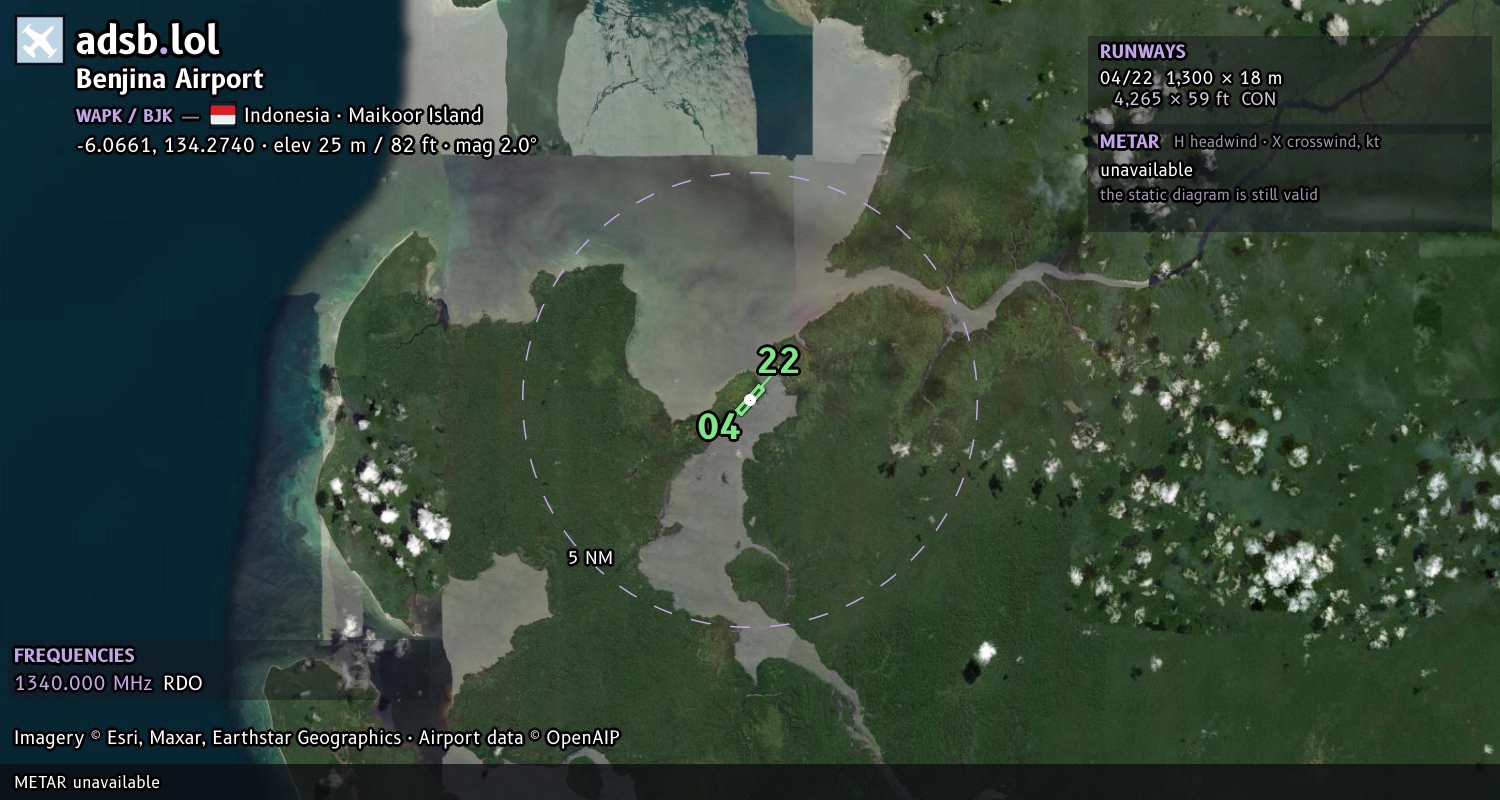Click the 4,265 × 59 ft CON line

1195,99
